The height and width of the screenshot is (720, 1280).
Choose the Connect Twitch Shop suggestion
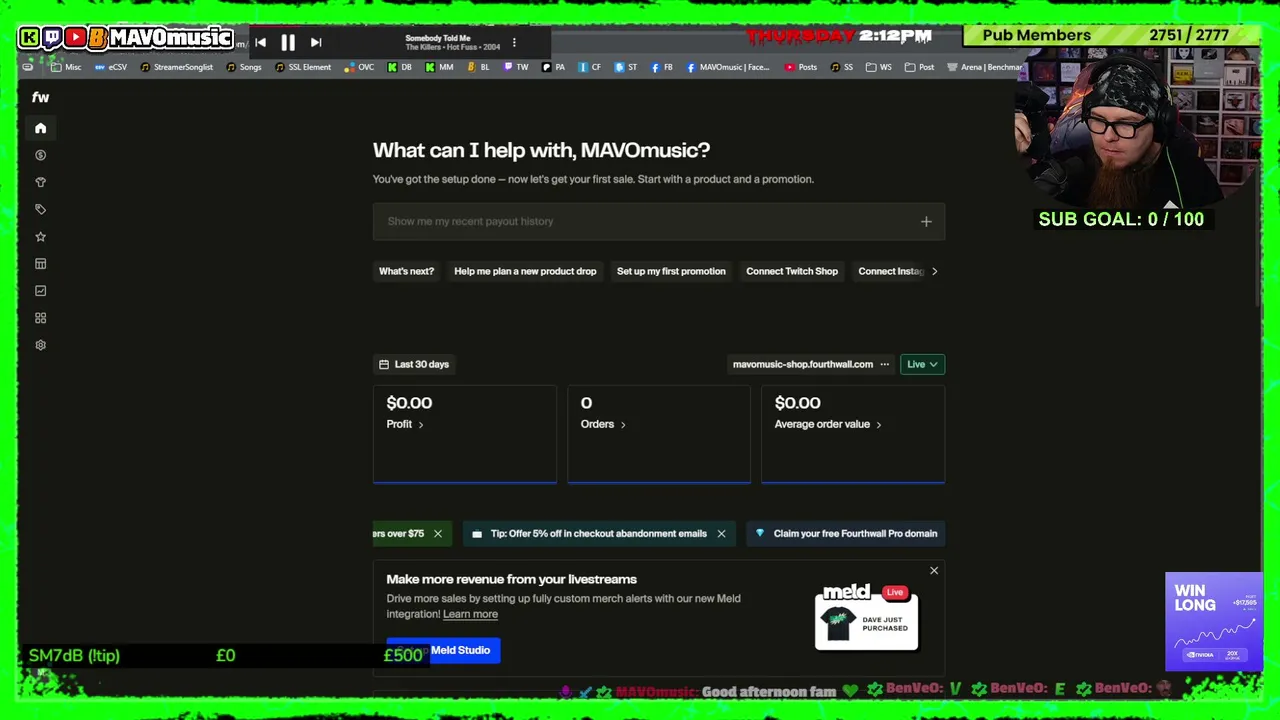792,271
